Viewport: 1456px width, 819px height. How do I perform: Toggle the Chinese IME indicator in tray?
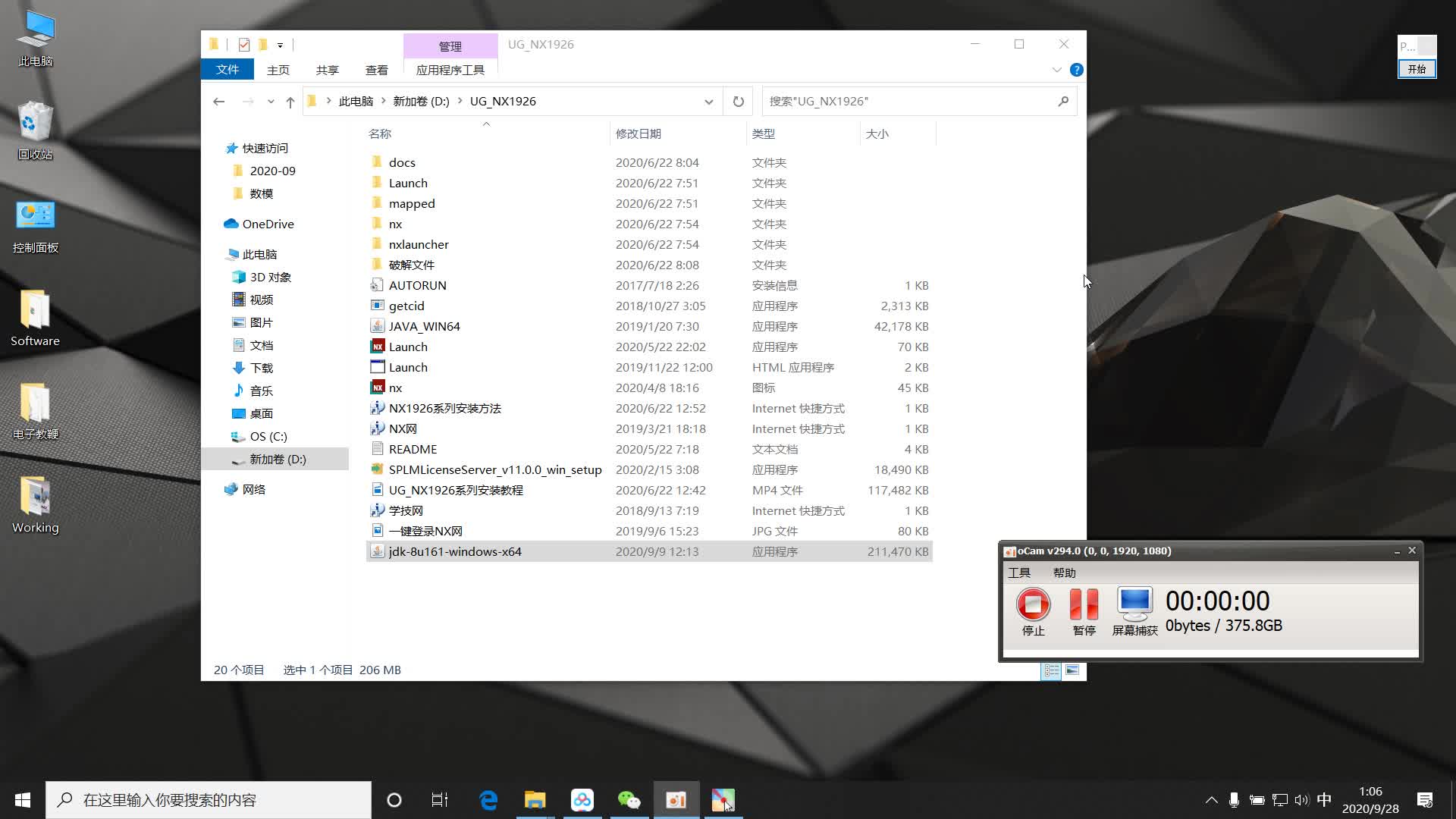tap(1324, 800)
